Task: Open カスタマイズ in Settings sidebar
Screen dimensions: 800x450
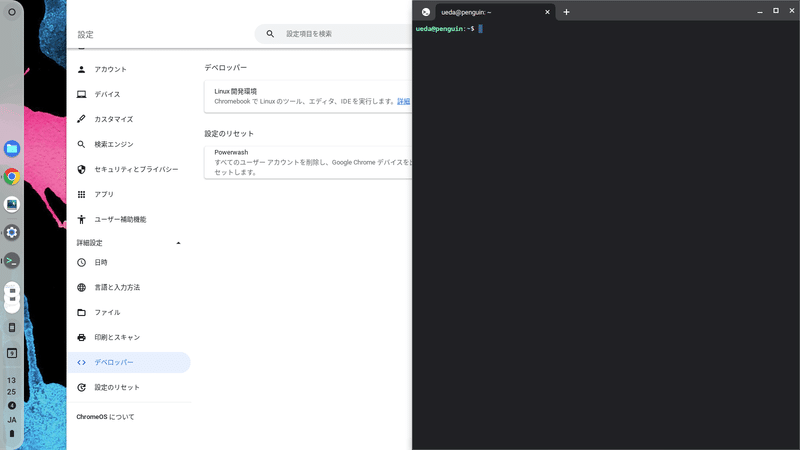Action: coord(113,119)
